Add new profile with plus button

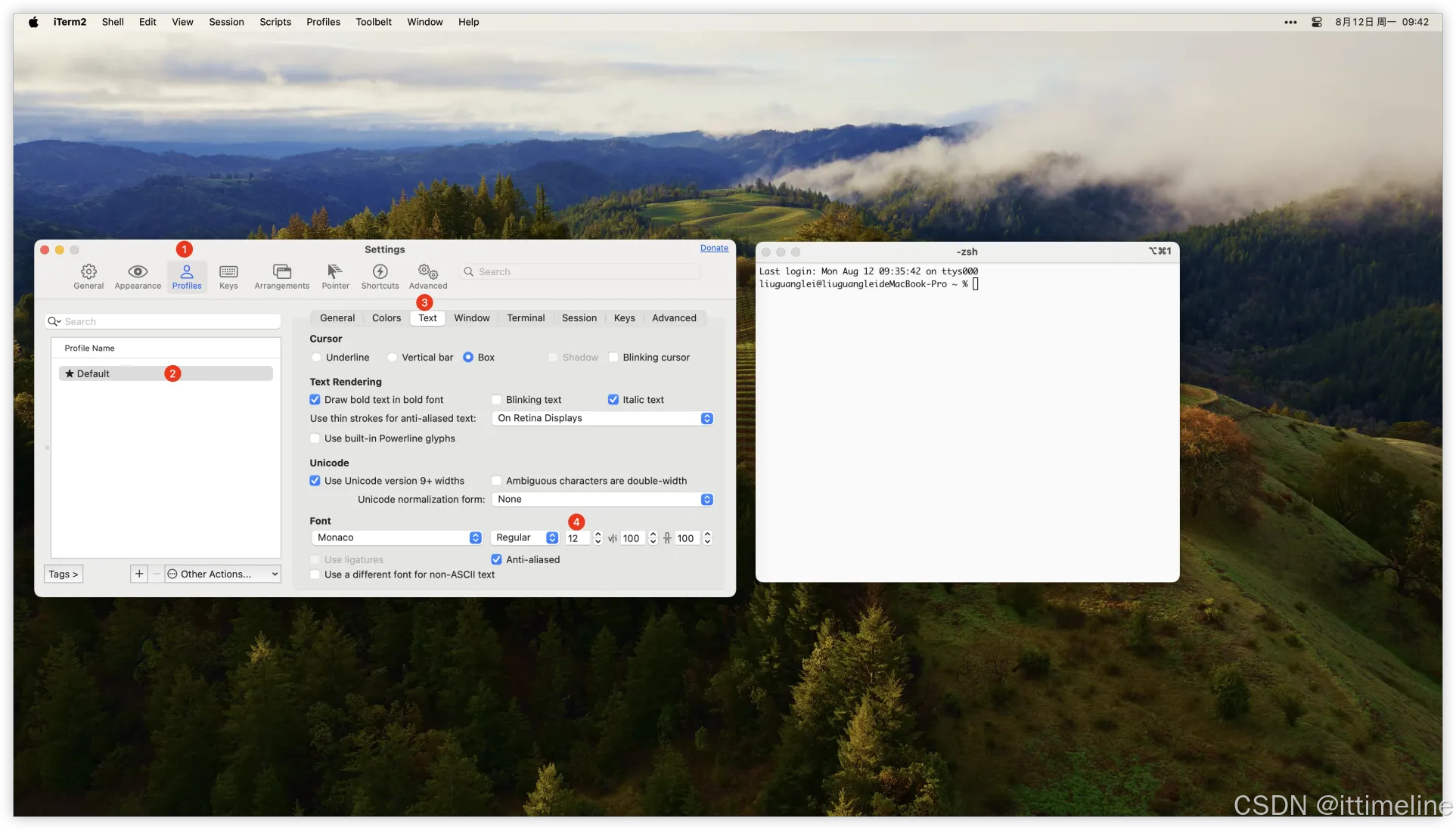click(x=139, y=574)
